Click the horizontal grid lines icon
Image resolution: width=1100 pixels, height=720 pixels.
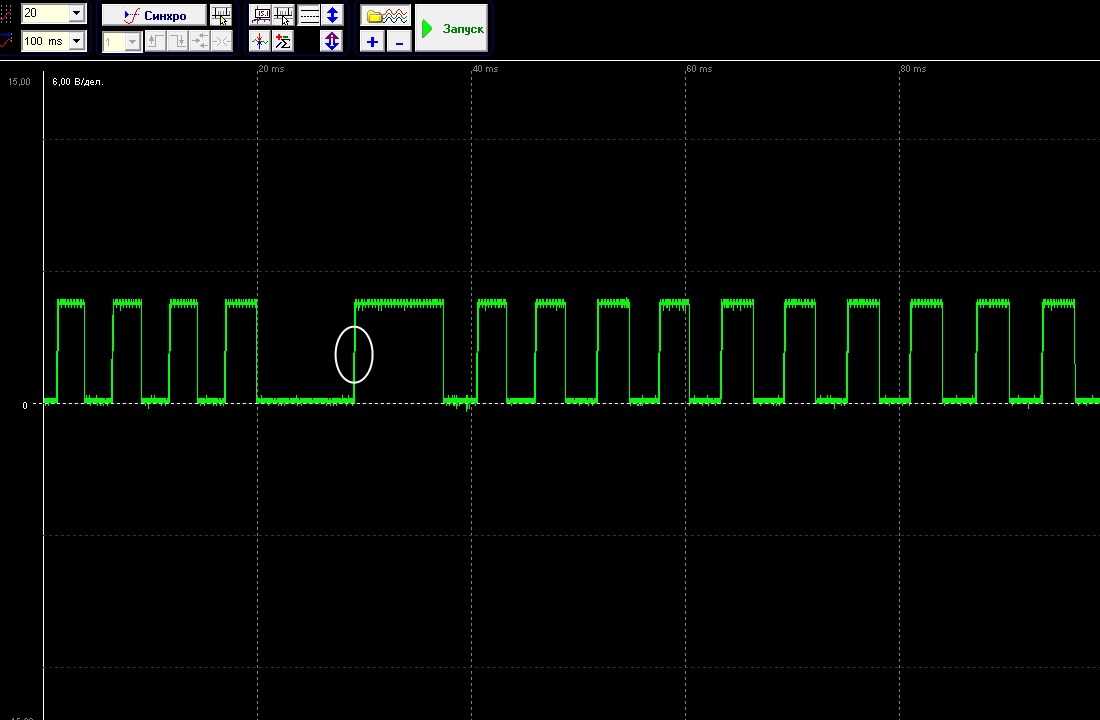[309, 16]
